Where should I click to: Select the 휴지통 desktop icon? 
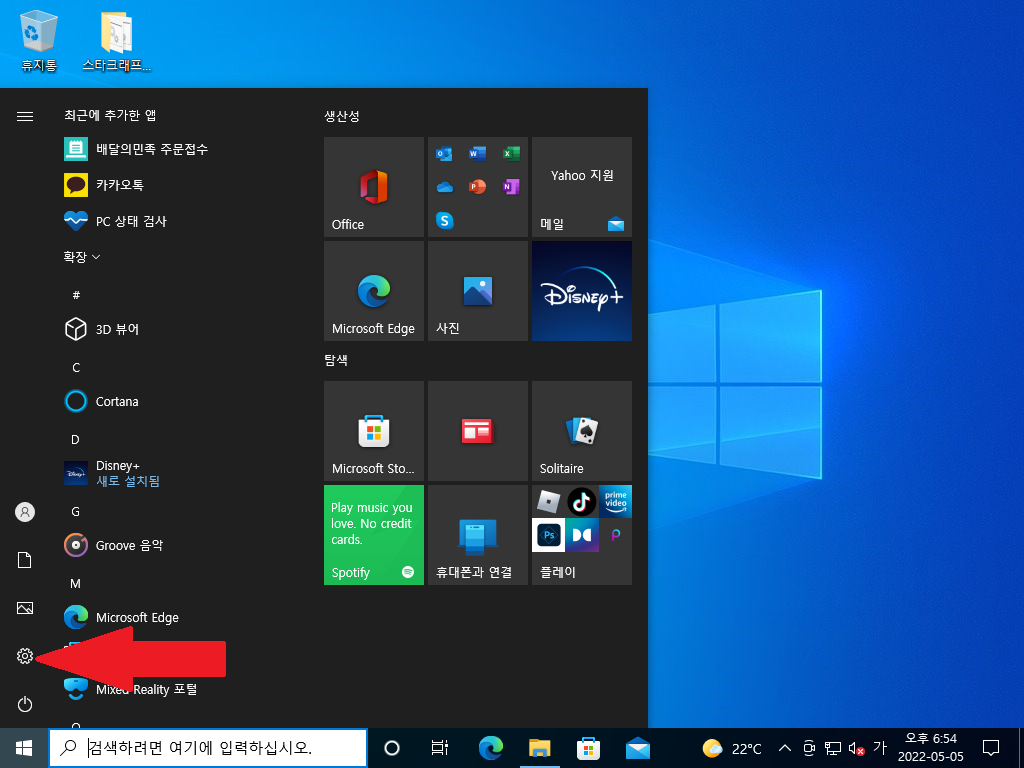point(39,40)
